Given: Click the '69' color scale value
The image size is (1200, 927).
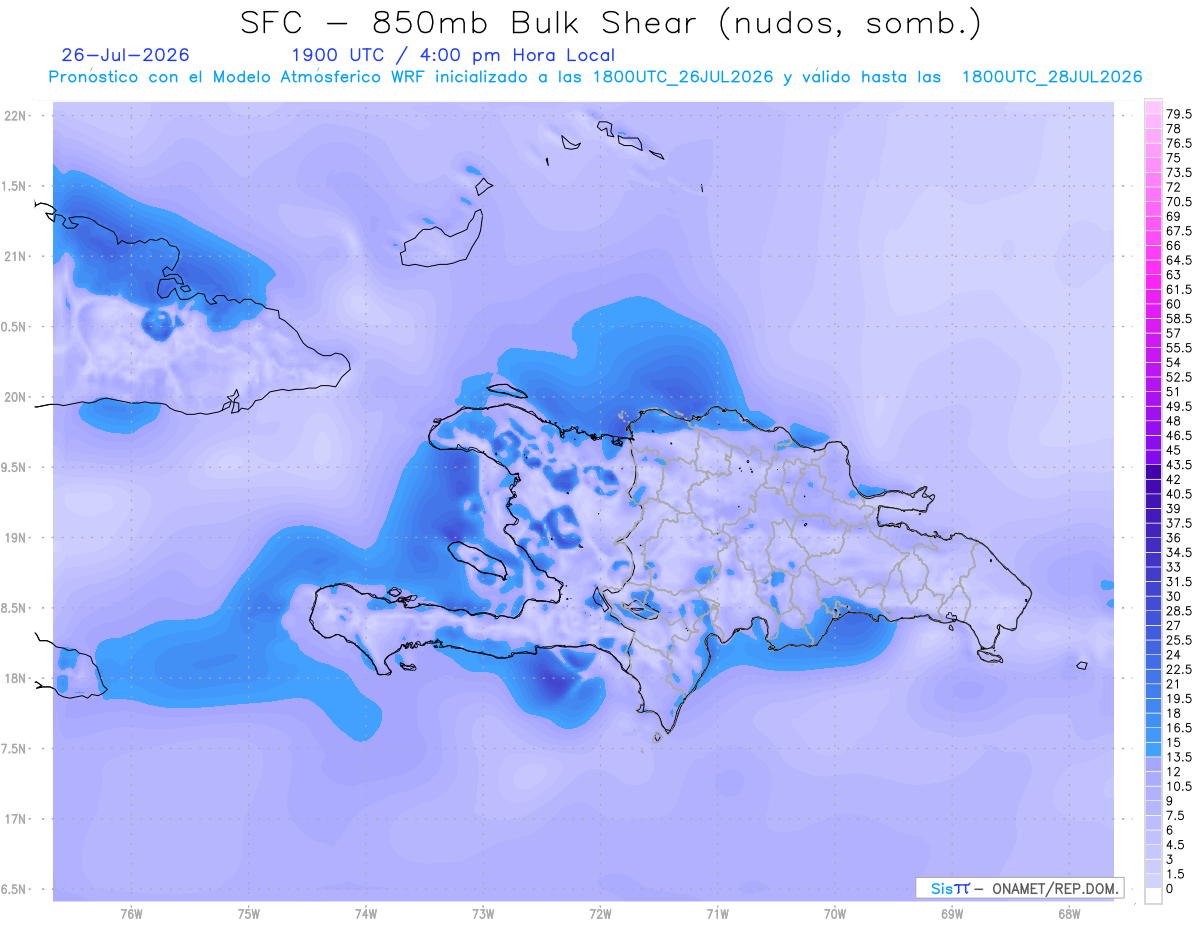Looking at the screenshot, I should pos(1174,216).
